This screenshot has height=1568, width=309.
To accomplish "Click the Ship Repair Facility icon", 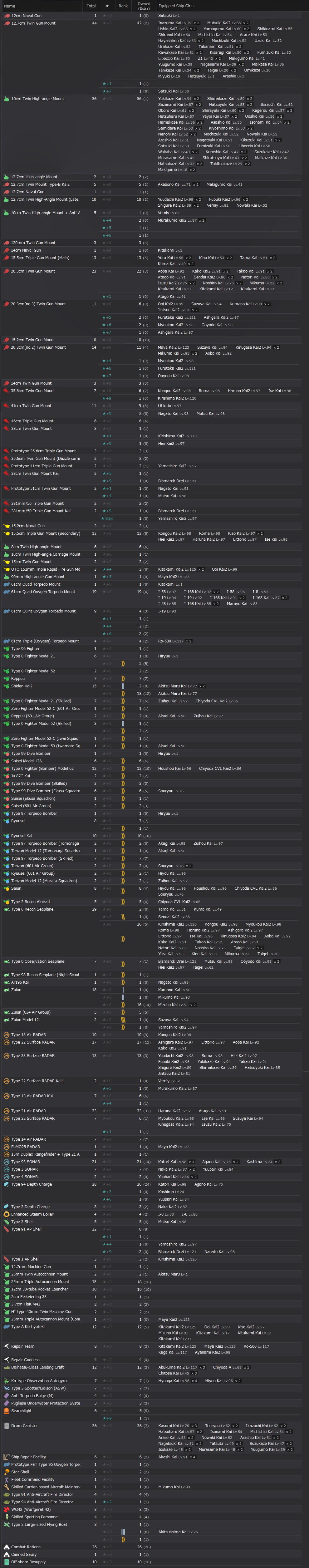I will pos(7,1457).
